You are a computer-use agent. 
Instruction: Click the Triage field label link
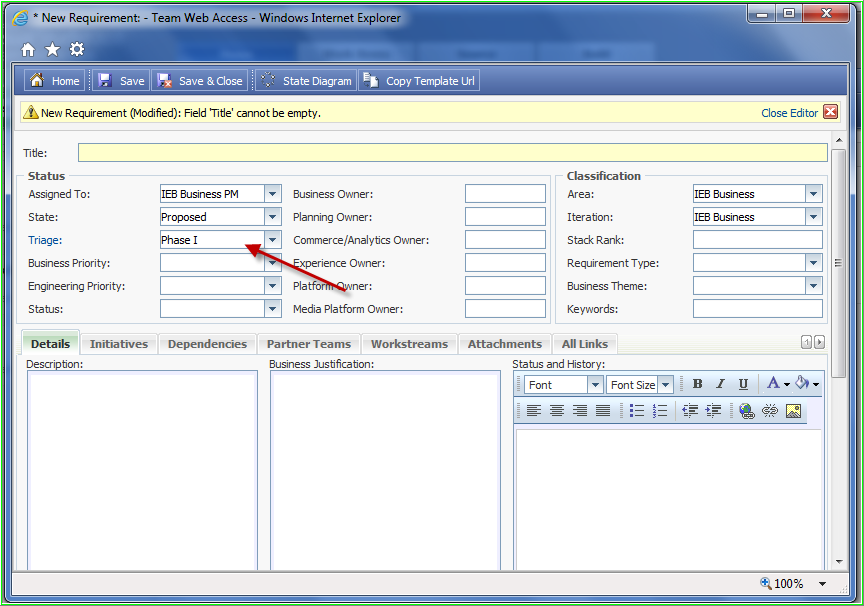click(45, 240)
